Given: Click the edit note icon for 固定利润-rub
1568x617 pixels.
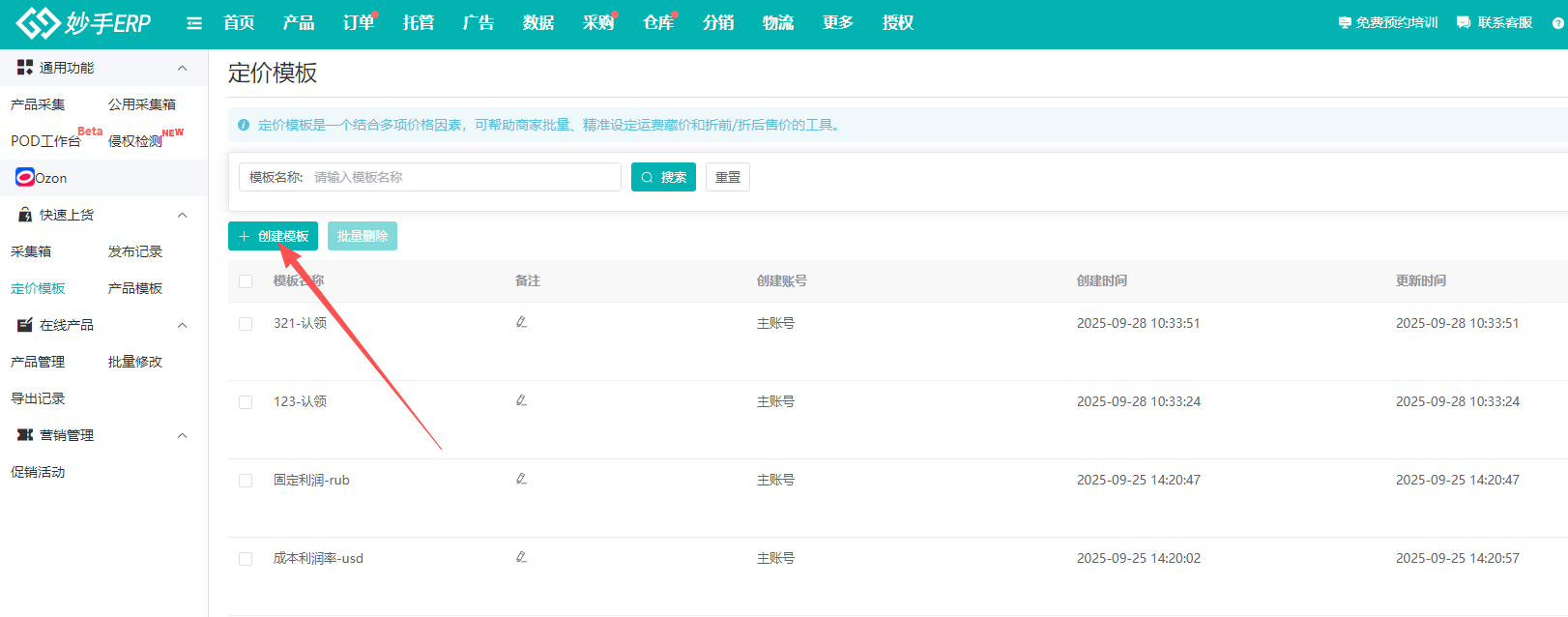Looking at the screenshot, I should (521, 479).
